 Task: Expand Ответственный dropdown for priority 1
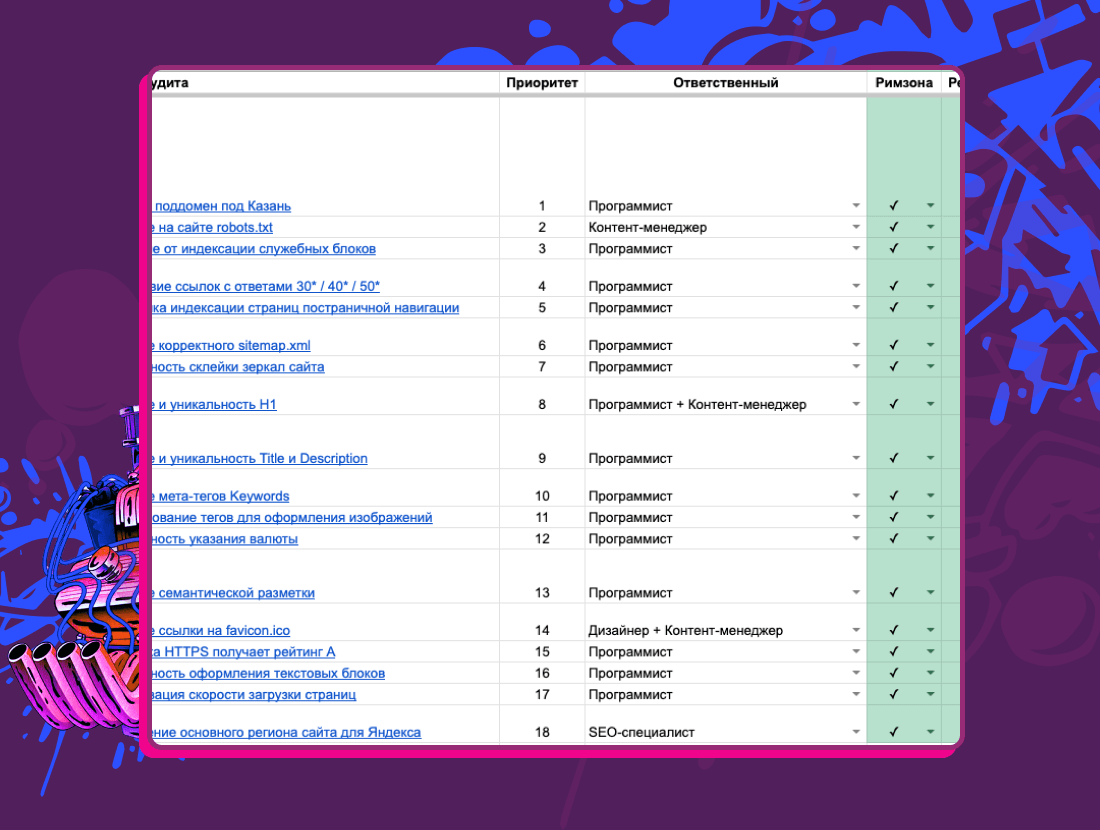[x=856, y=206]
